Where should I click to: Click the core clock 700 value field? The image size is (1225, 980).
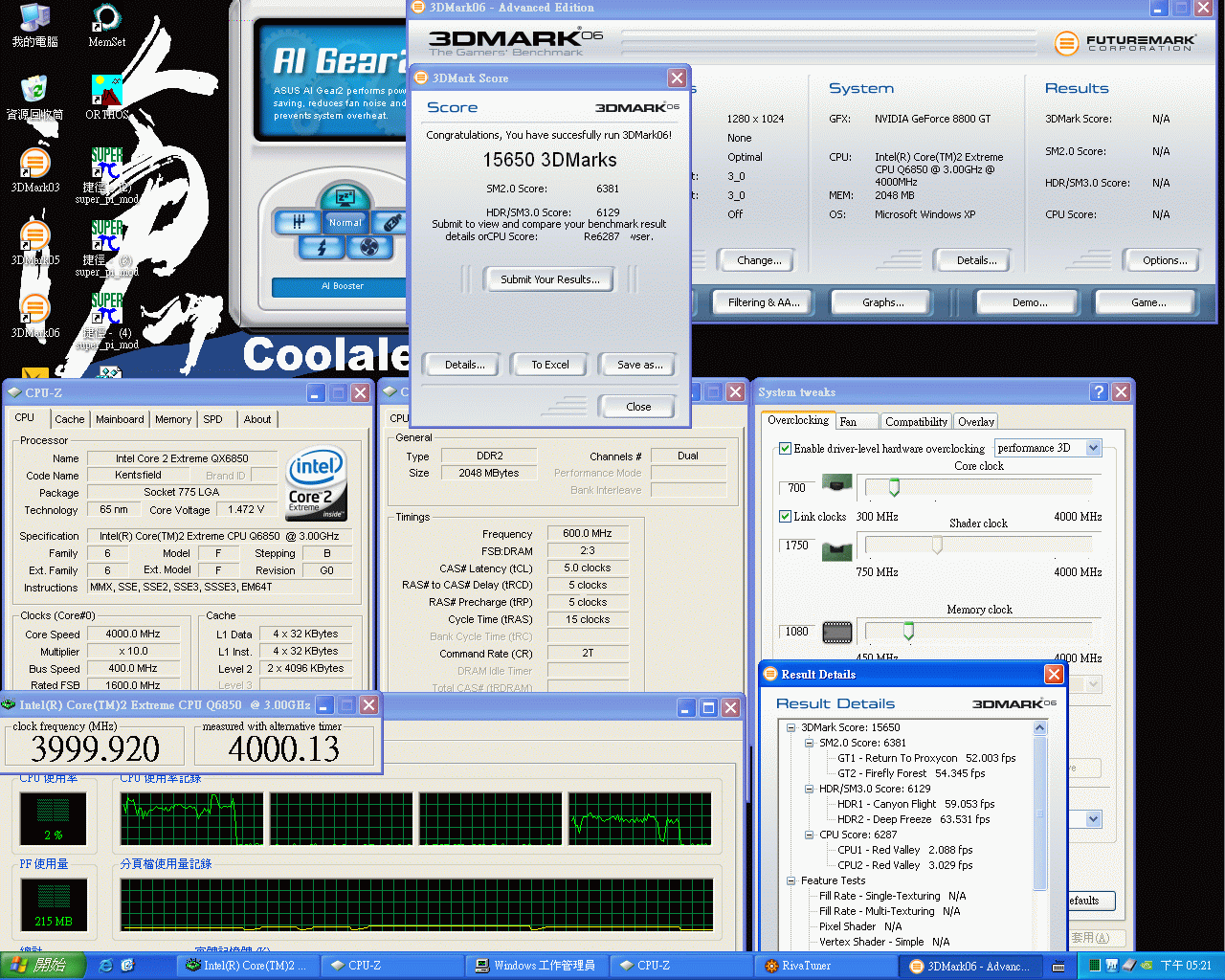click(797, 487)
